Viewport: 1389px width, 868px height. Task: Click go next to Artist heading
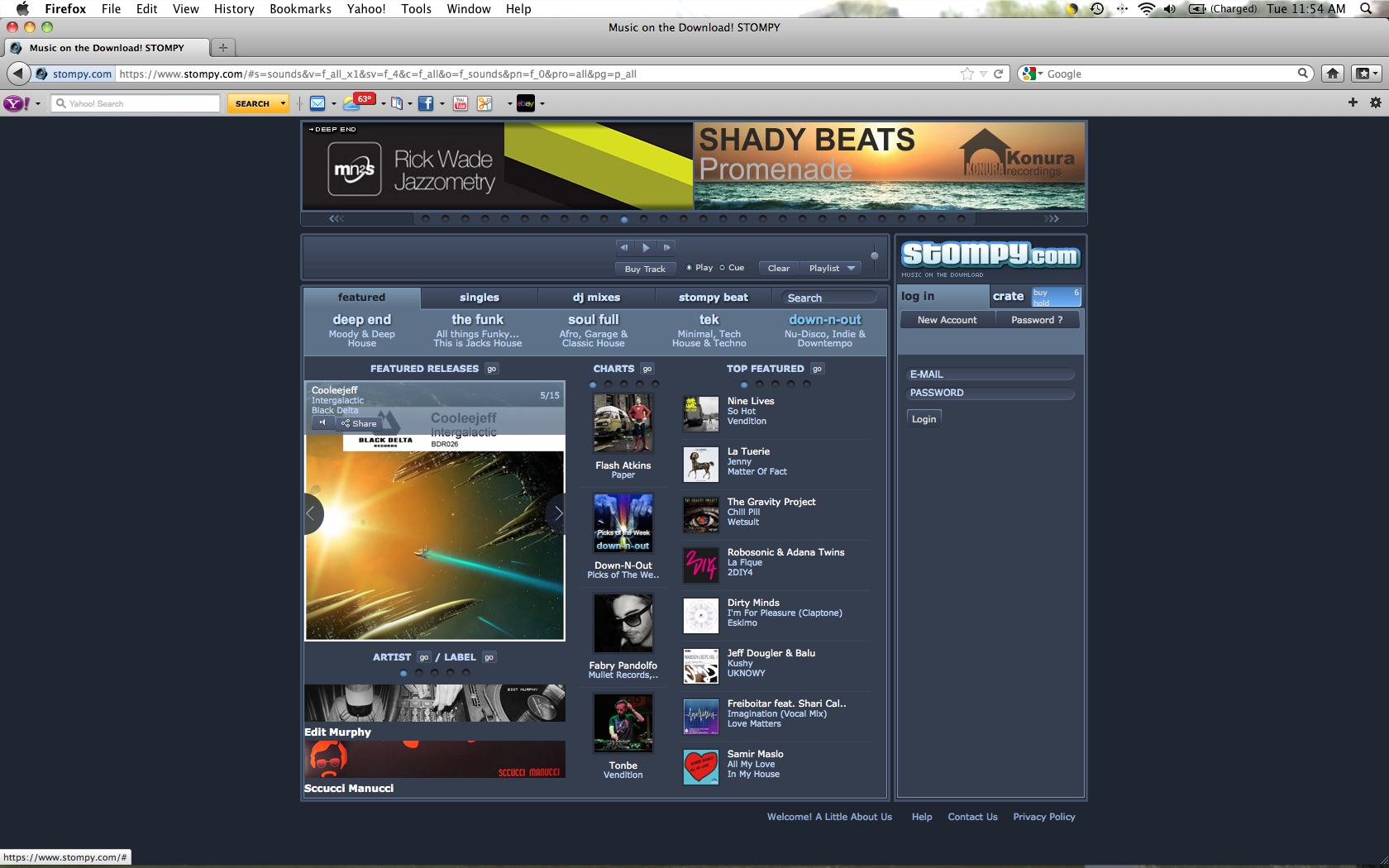click(424, 657)
